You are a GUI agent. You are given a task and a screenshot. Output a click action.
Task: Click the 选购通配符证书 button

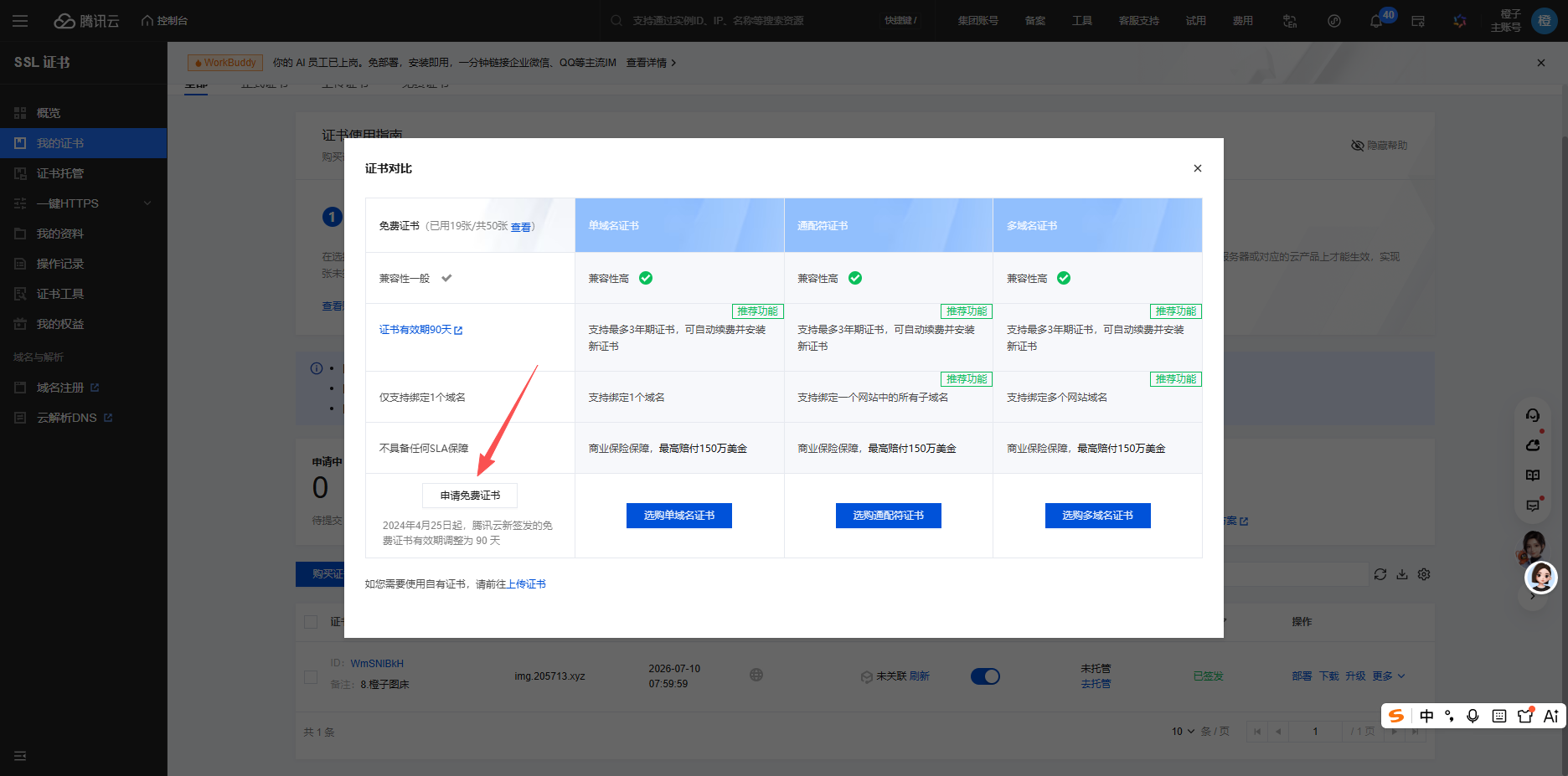click(x=888, y=516)
